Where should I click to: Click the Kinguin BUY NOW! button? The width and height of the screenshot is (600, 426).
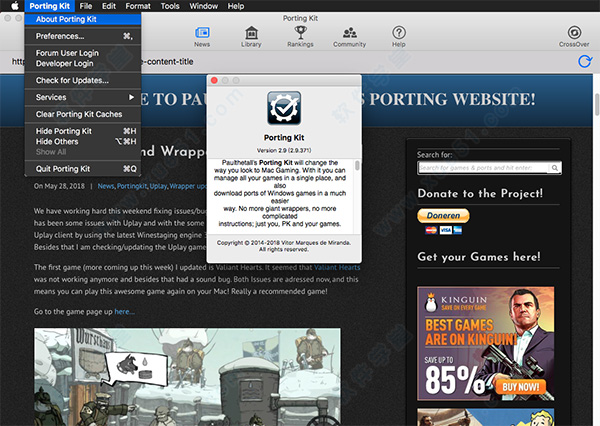click(x=520, y=387)
